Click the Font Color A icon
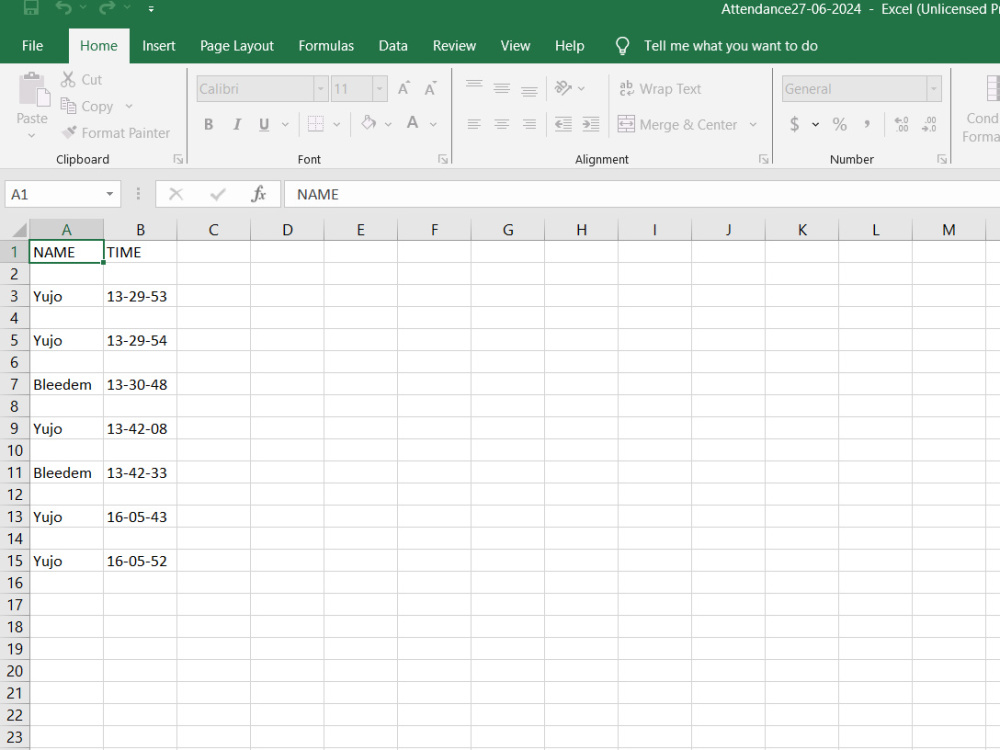This screenshot has width=1000, height=750. (x=413, y=122)
